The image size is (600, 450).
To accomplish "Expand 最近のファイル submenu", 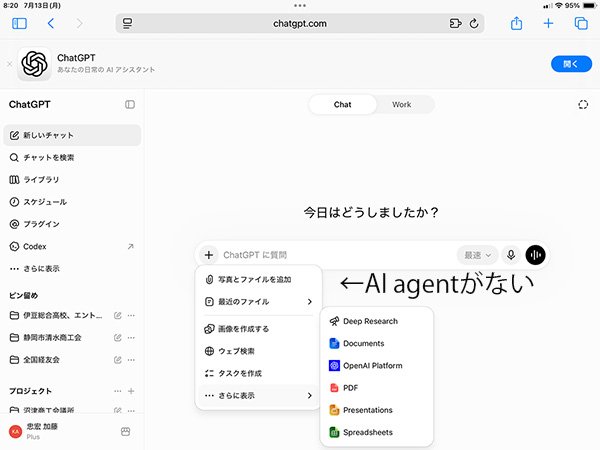I will pyautogui.click(x=259, y=302).
